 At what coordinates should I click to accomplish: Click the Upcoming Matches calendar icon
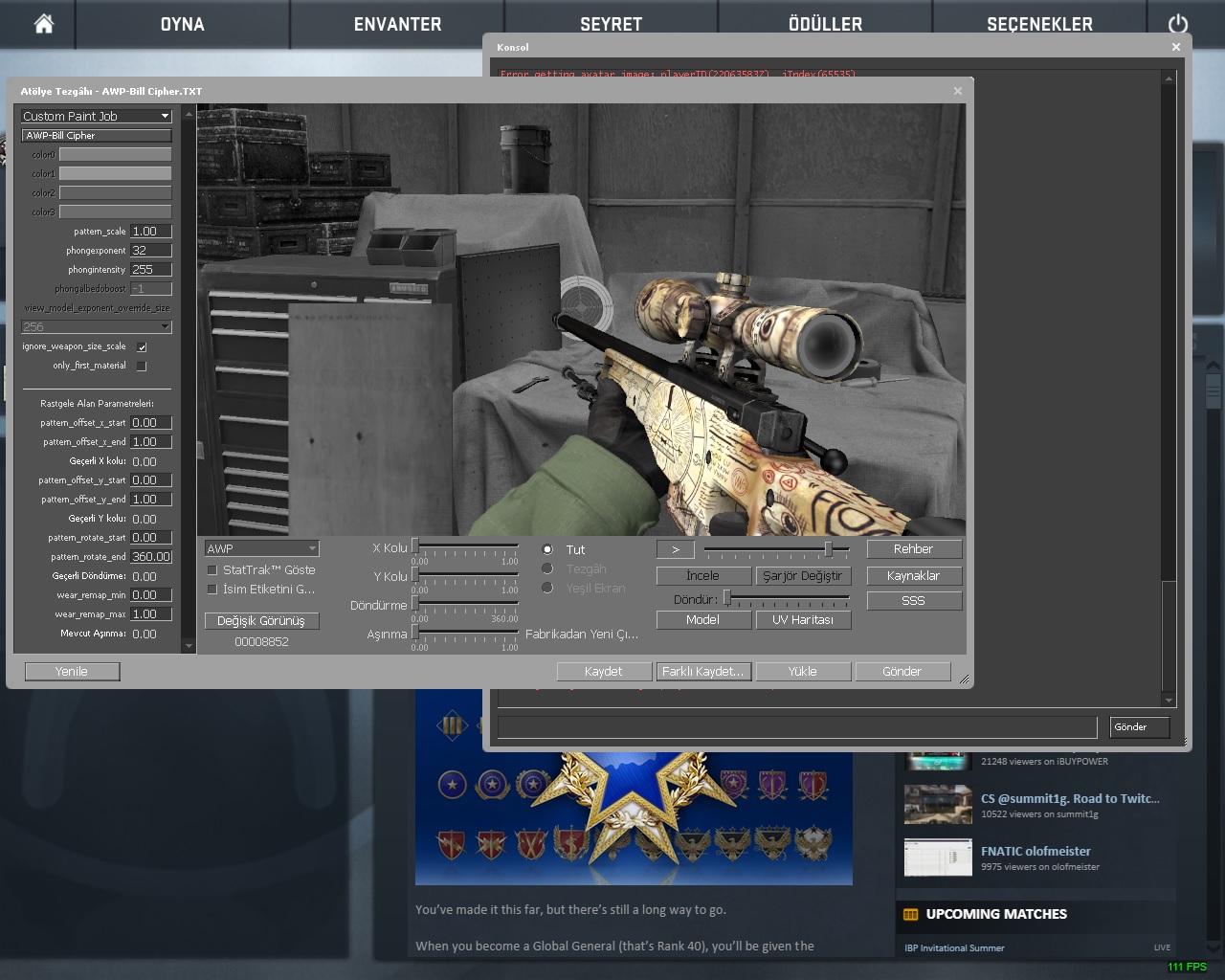(x=911, y=915)
